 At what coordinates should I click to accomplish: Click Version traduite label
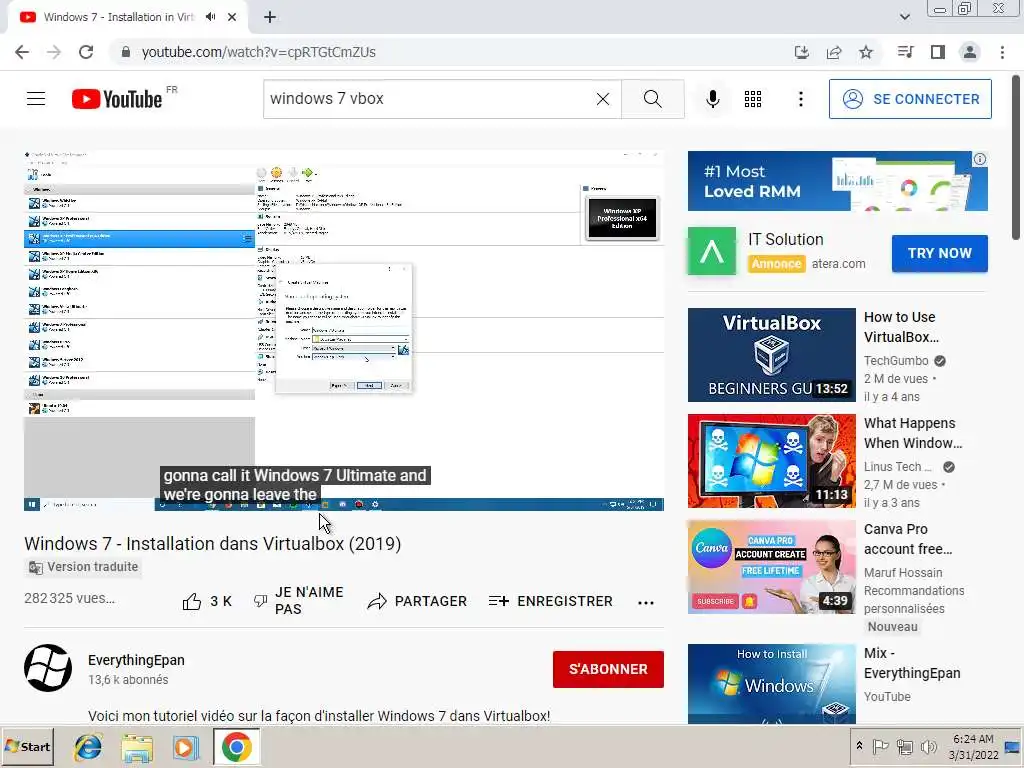pos(83,567)
